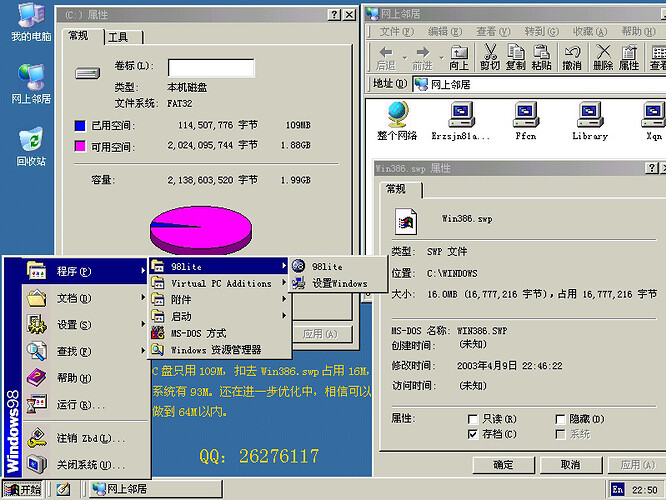
Task: Open the My Computer desktop icon
Action: [31, 22]
